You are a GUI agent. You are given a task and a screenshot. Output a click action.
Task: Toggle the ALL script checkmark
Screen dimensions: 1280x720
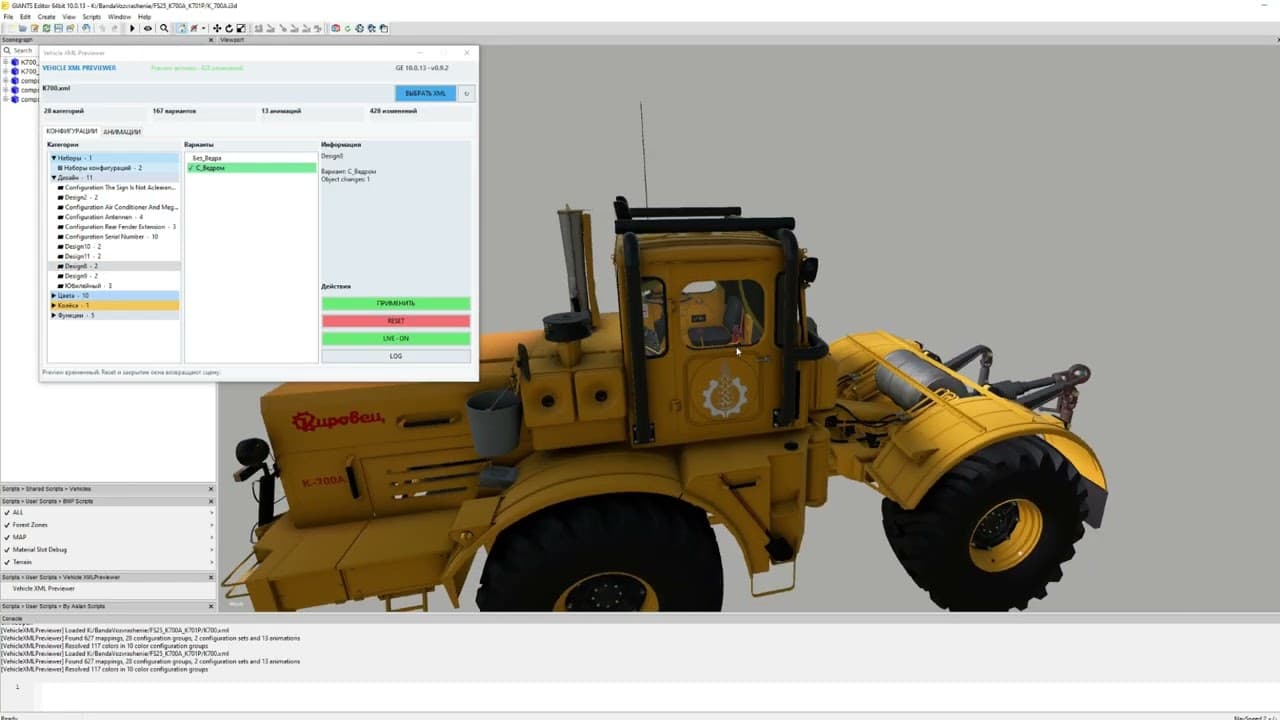[6, 512]
